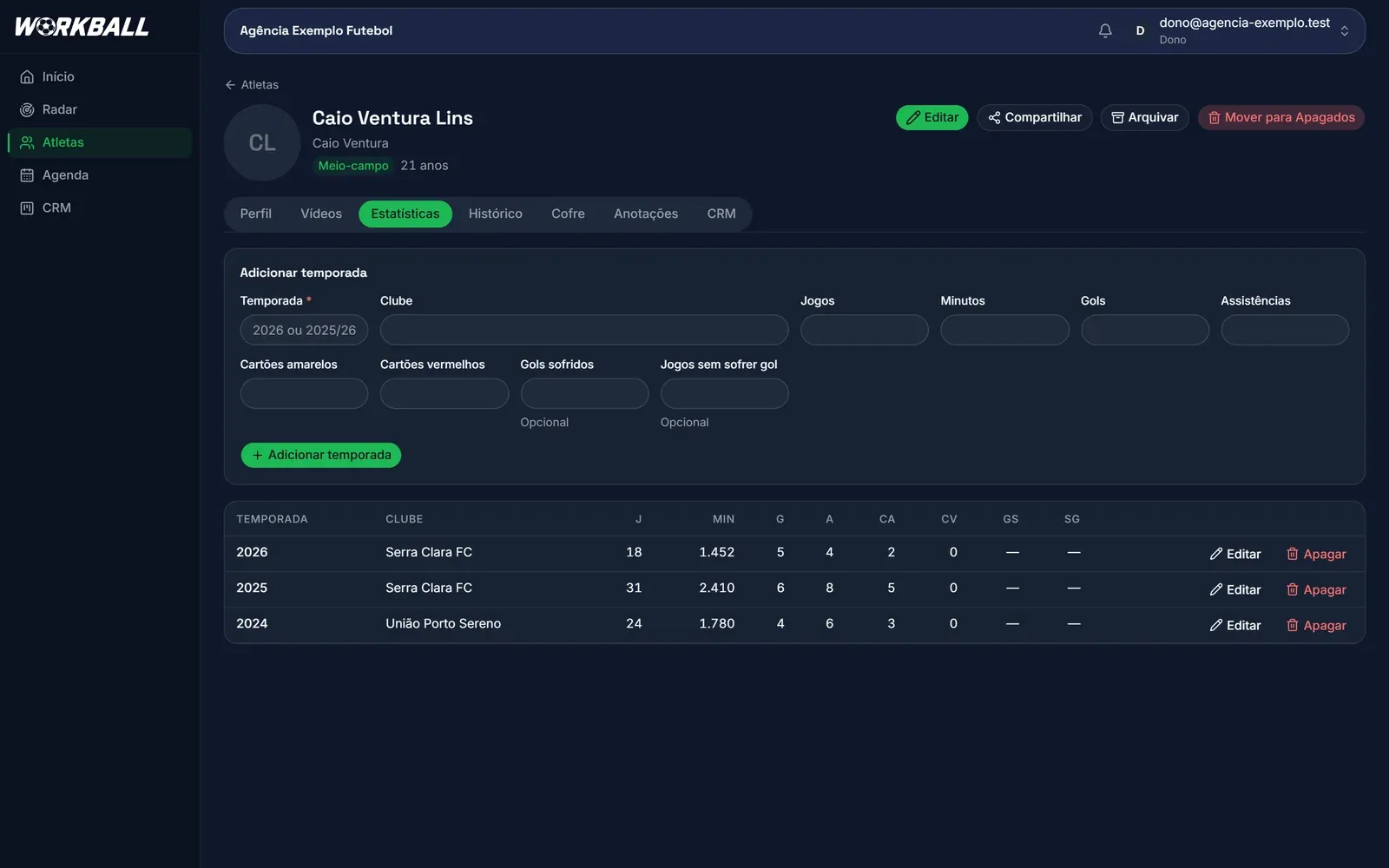
Task: Open Agenda from the sidebar
Action: (100, 175)
